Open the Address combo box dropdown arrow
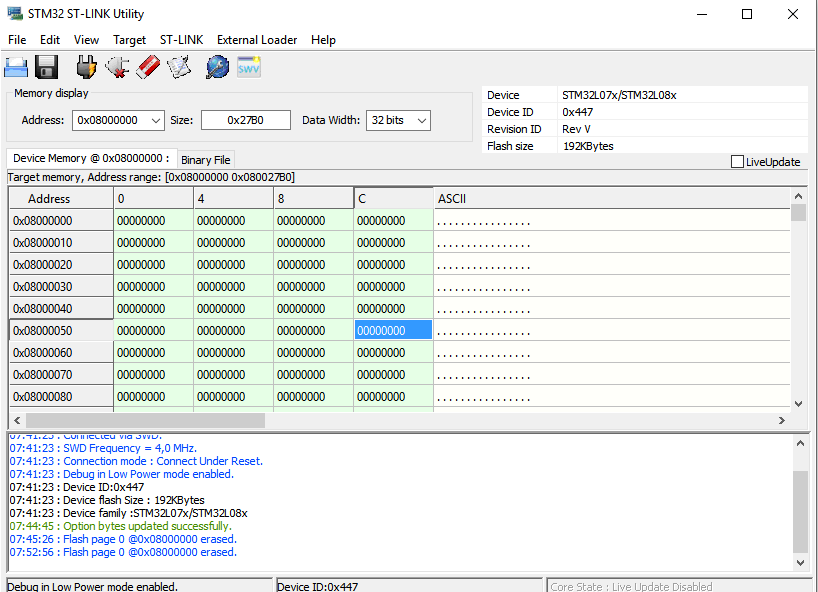 coord(155,120)
